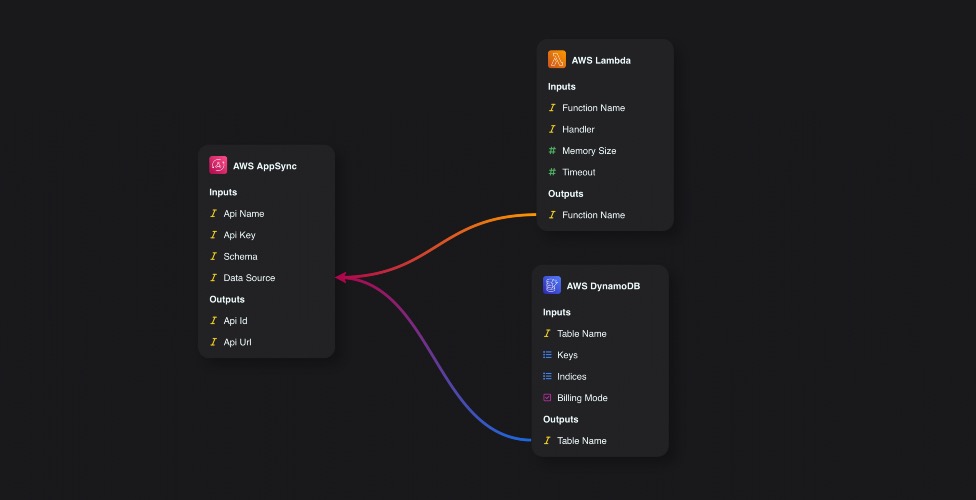Image resolution: width=976 pixels, height=500 pixels.
Task: Click Lambda output Function Name string icon
Action: (552, 215)
